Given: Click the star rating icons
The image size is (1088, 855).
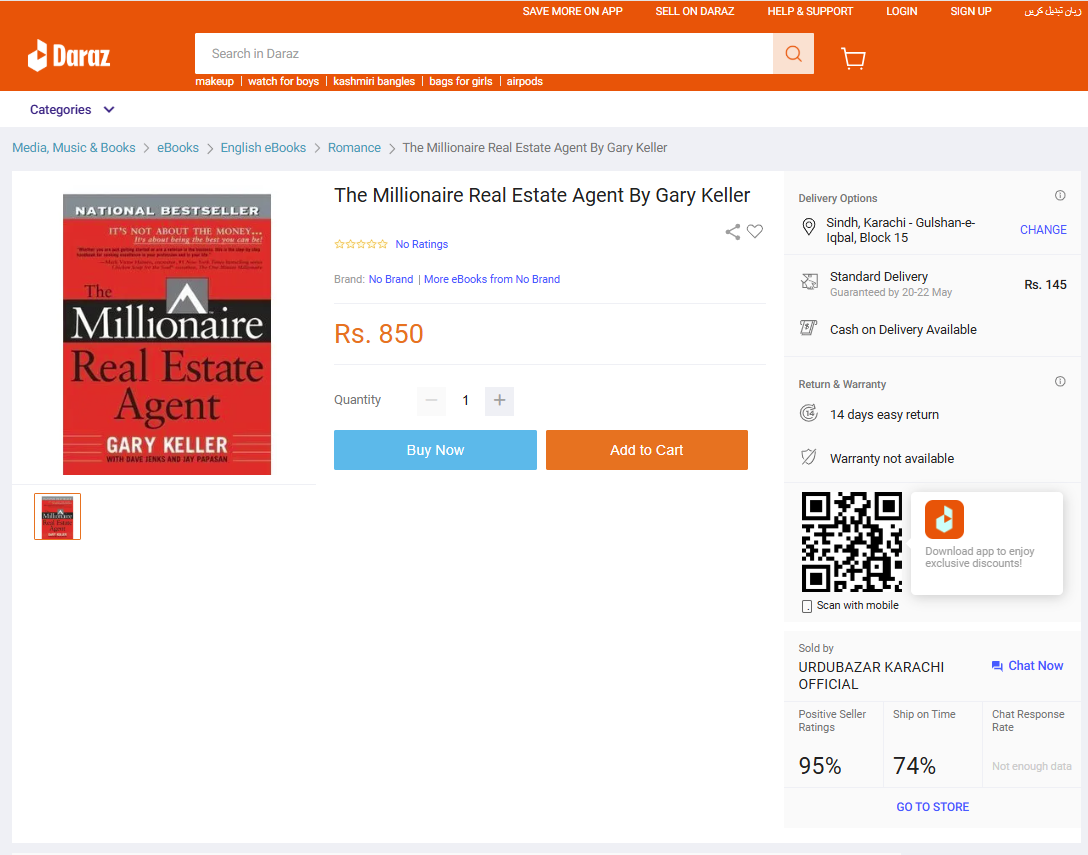Looking at the screenshot, I should (361, 244).
